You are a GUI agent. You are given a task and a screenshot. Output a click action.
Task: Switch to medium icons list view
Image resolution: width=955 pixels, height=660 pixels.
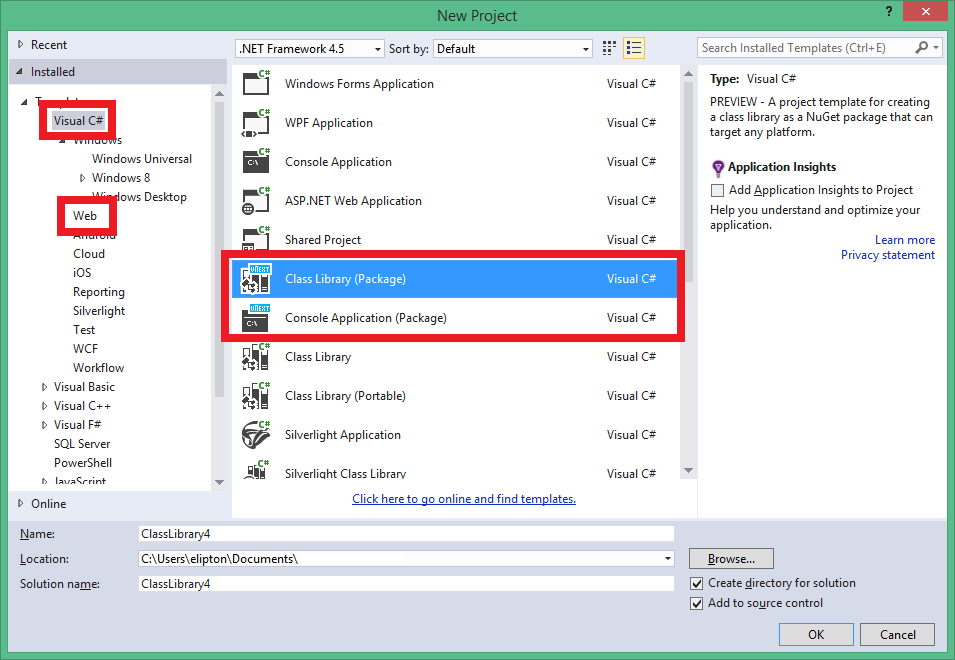coord(634,48)
